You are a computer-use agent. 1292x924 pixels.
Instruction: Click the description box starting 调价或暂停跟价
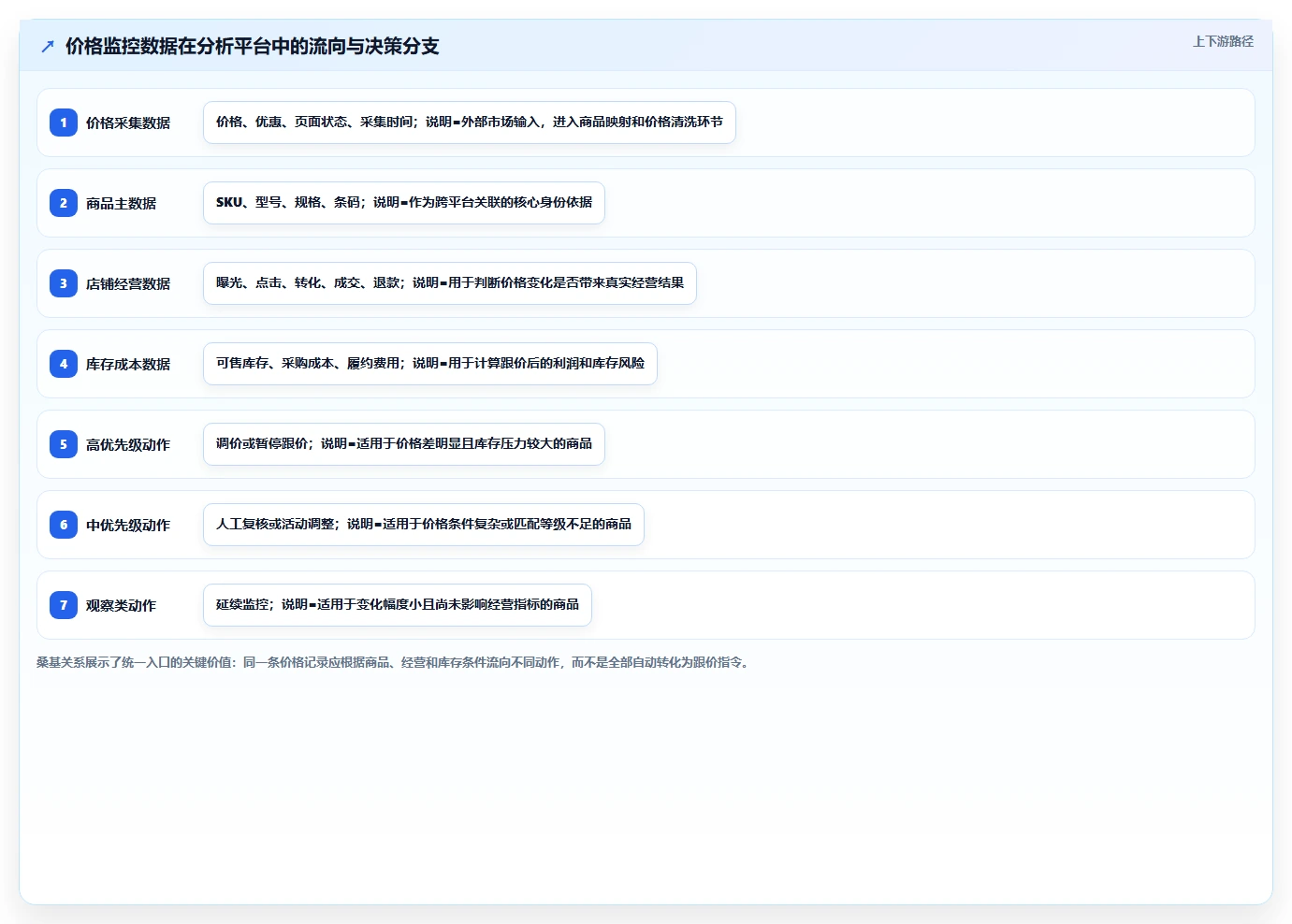(404, 444)
